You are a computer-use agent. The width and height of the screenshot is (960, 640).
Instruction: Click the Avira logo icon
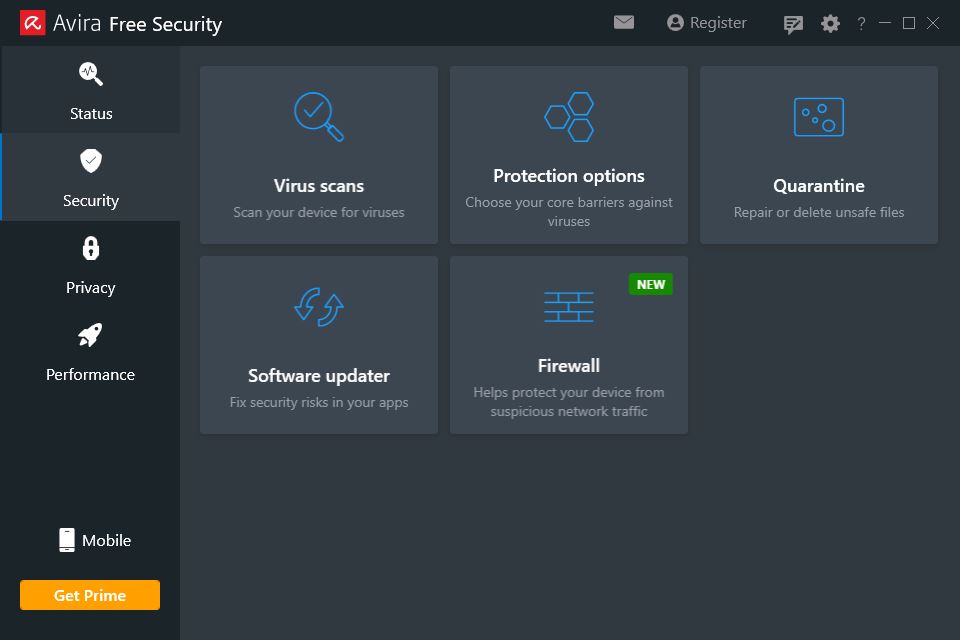(32, 23)
